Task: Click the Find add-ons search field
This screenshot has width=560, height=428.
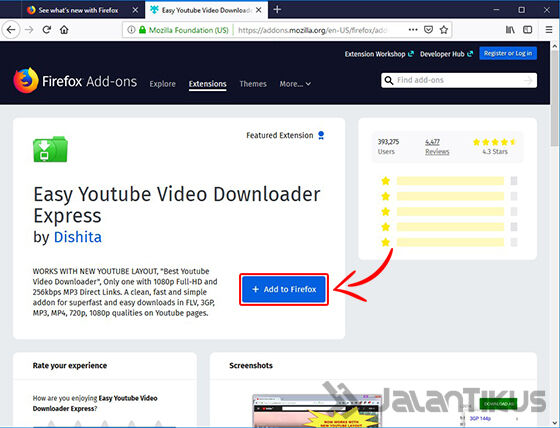Action: pyautogui.click(x=459, y=80)
